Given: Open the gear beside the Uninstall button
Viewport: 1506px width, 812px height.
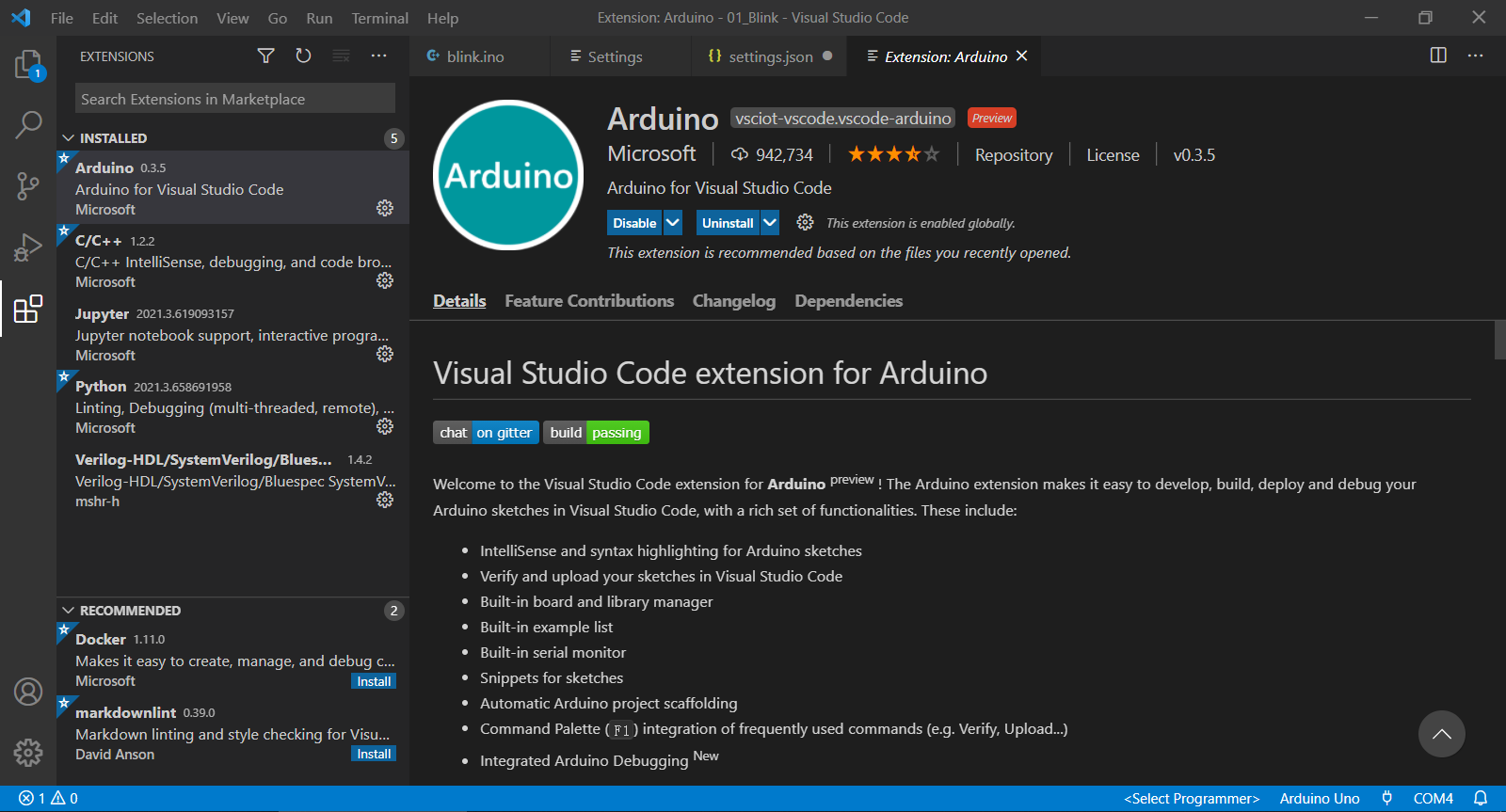Looking at the screenshot, I should pos(805,222).
